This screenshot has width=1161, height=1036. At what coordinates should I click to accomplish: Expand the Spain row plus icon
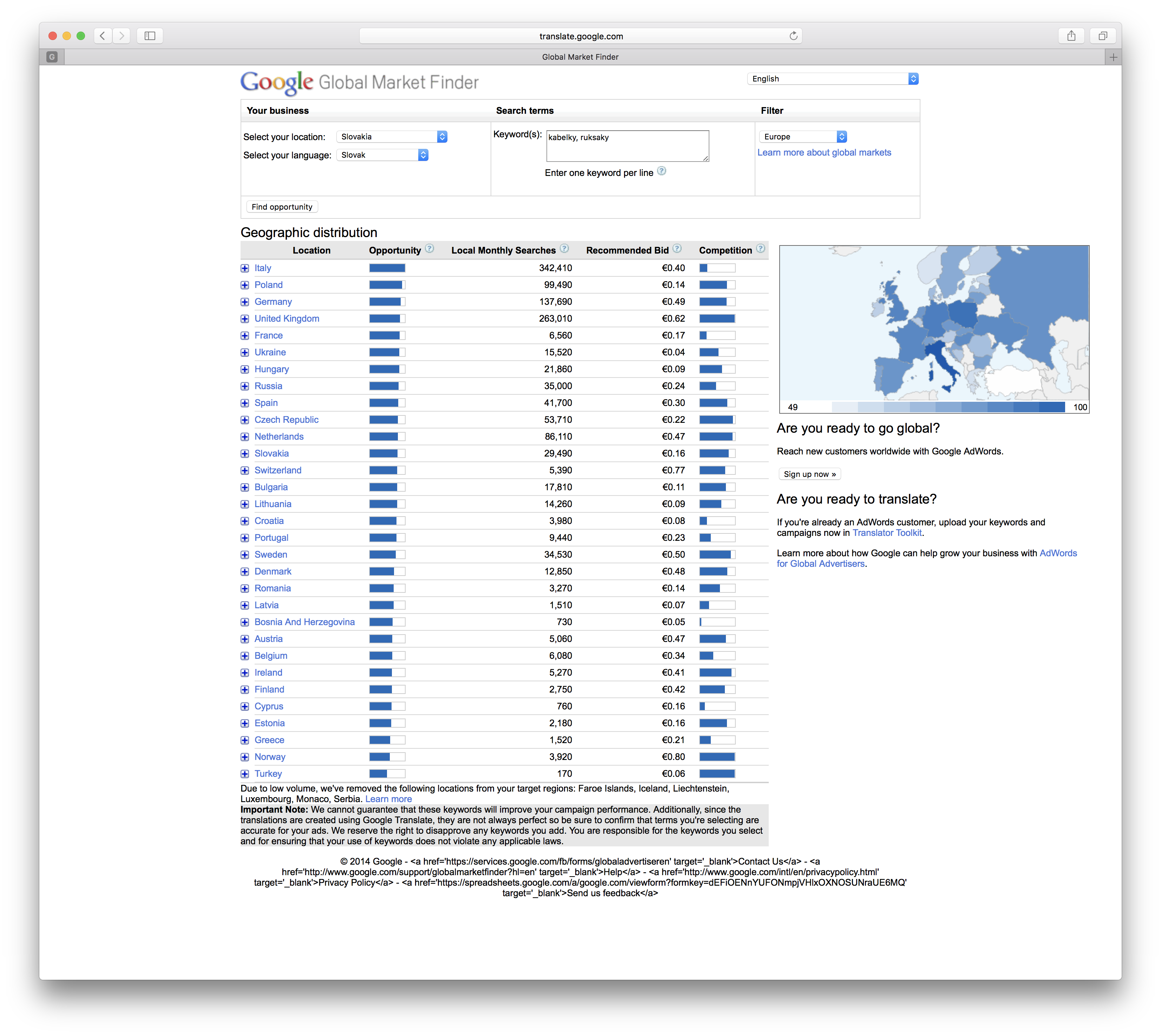point(245,403)
